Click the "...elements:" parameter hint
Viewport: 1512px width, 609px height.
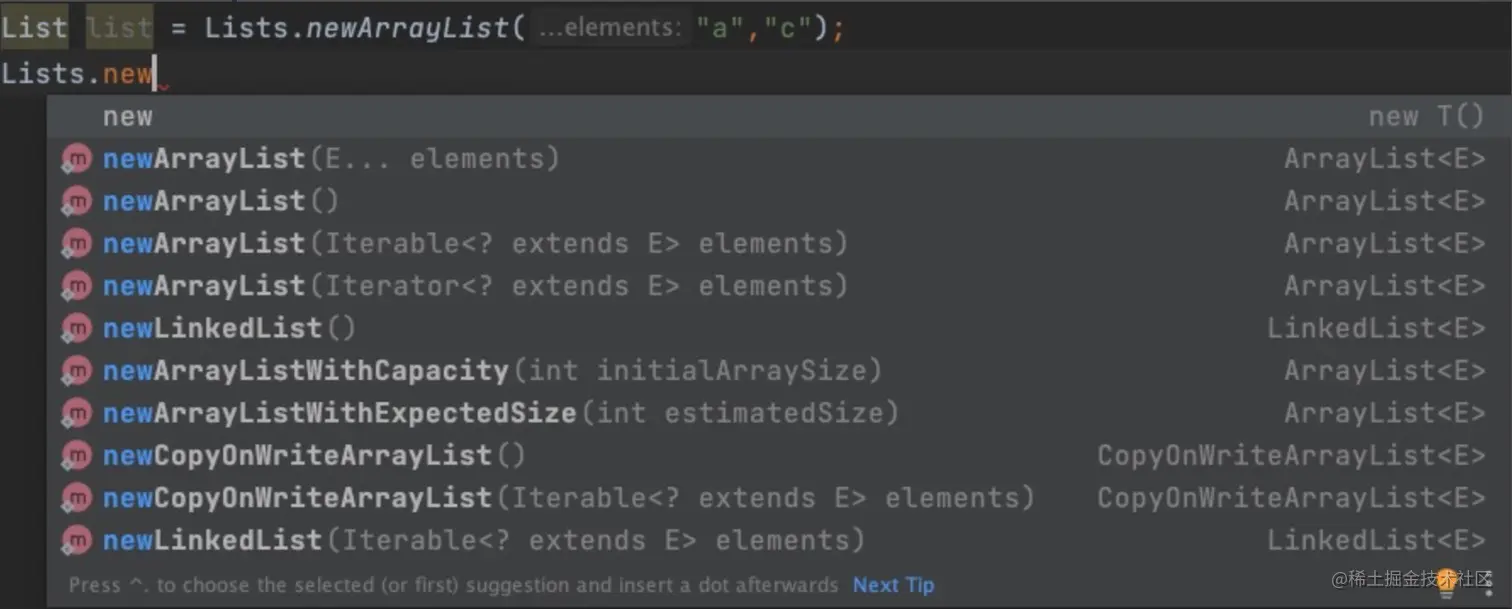click(x=610, y=28)
